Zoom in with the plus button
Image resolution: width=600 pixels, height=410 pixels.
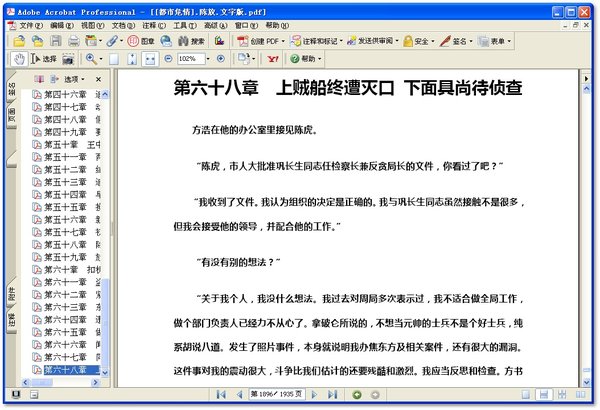click(x=220, y=59)
